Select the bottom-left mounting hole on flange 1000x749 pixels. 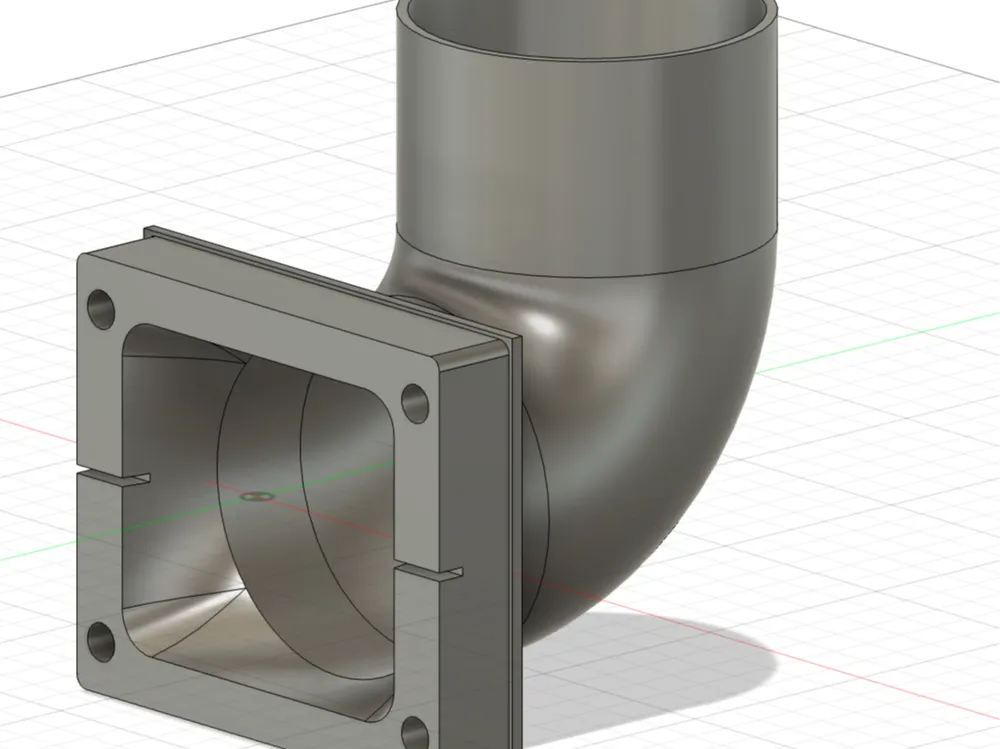click(x=101, y=642)
